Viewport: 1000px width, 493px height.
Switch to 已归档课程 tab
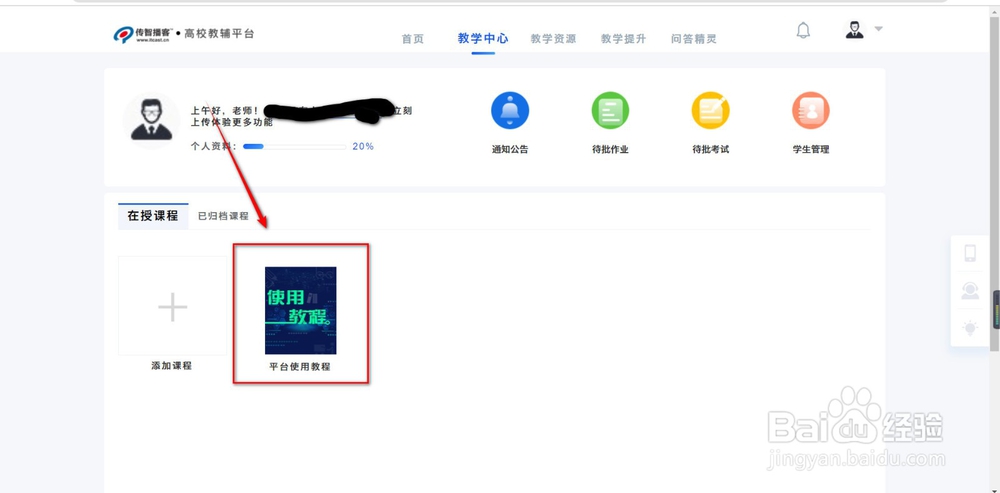point(223,216)
